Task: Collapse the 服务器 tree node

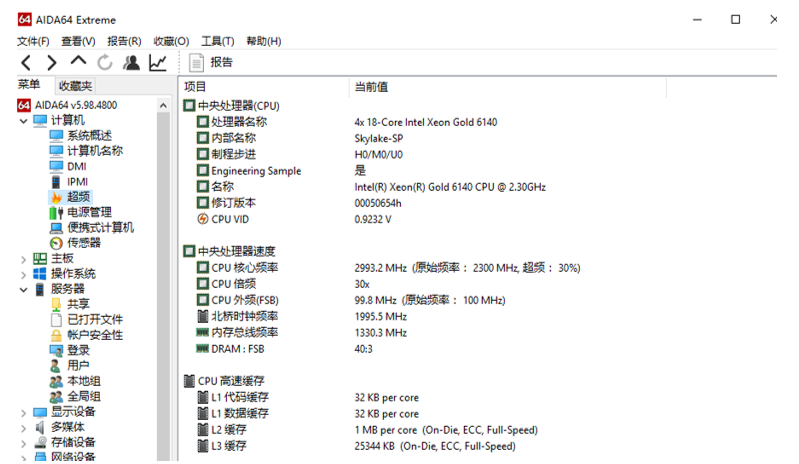Action: [x=23, y=290]
